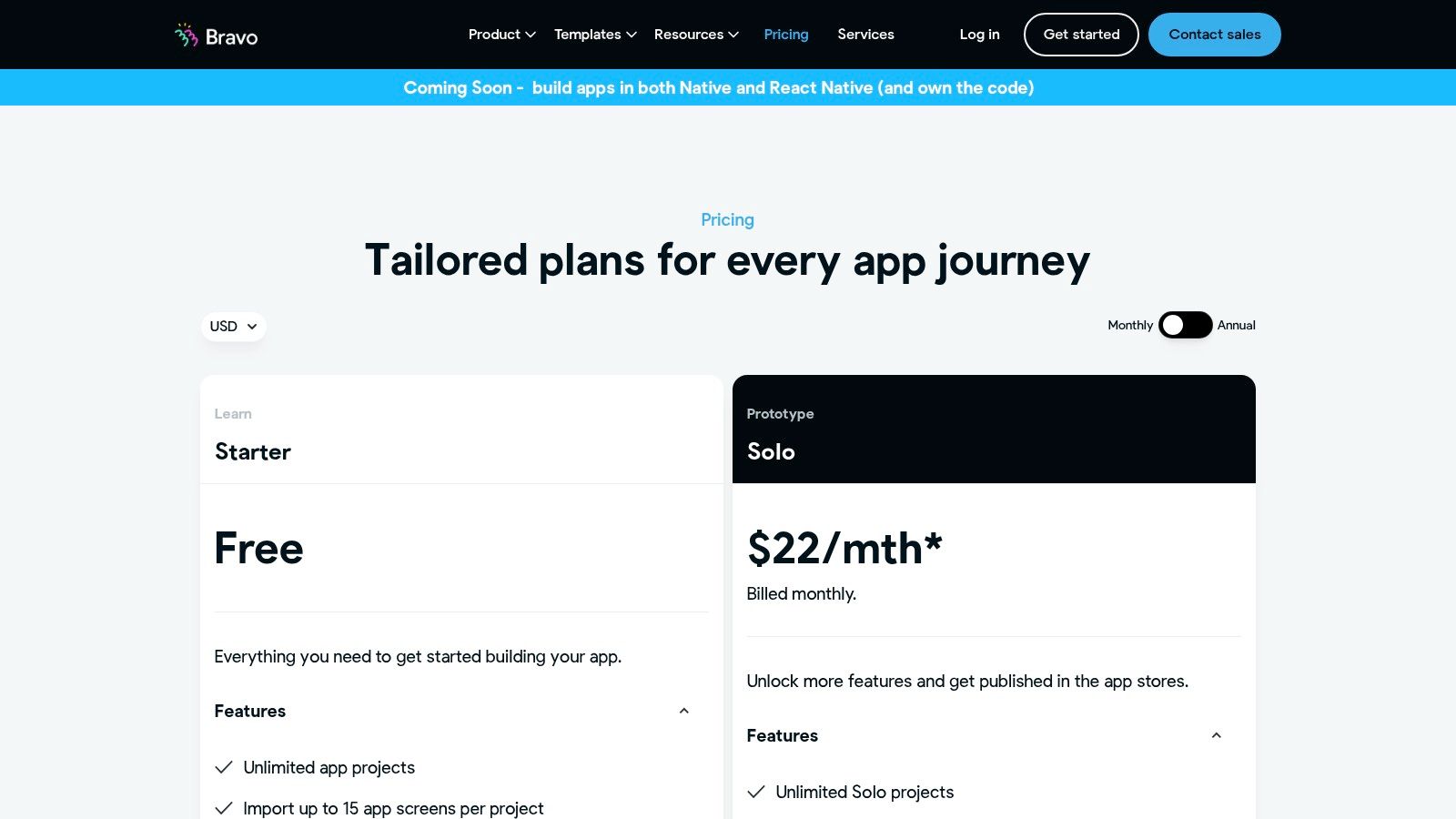Click the chevron next to the Resources menu
The width and height of the screenshot is (1456, 819).
coord(732,35)
